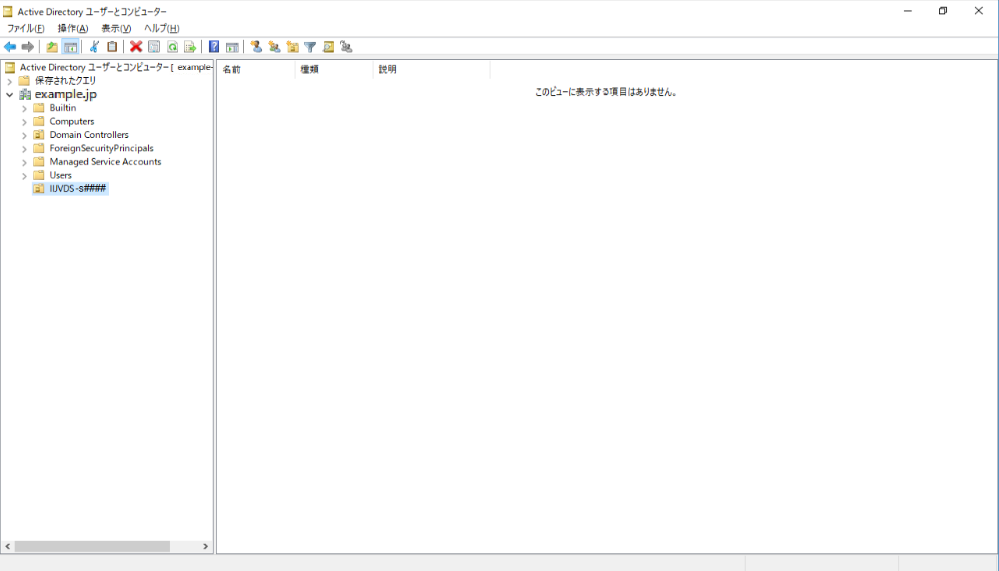Create new organizational unit toolbar icon
The width and height of the screenshot is (999, 571).
[292, 47]
